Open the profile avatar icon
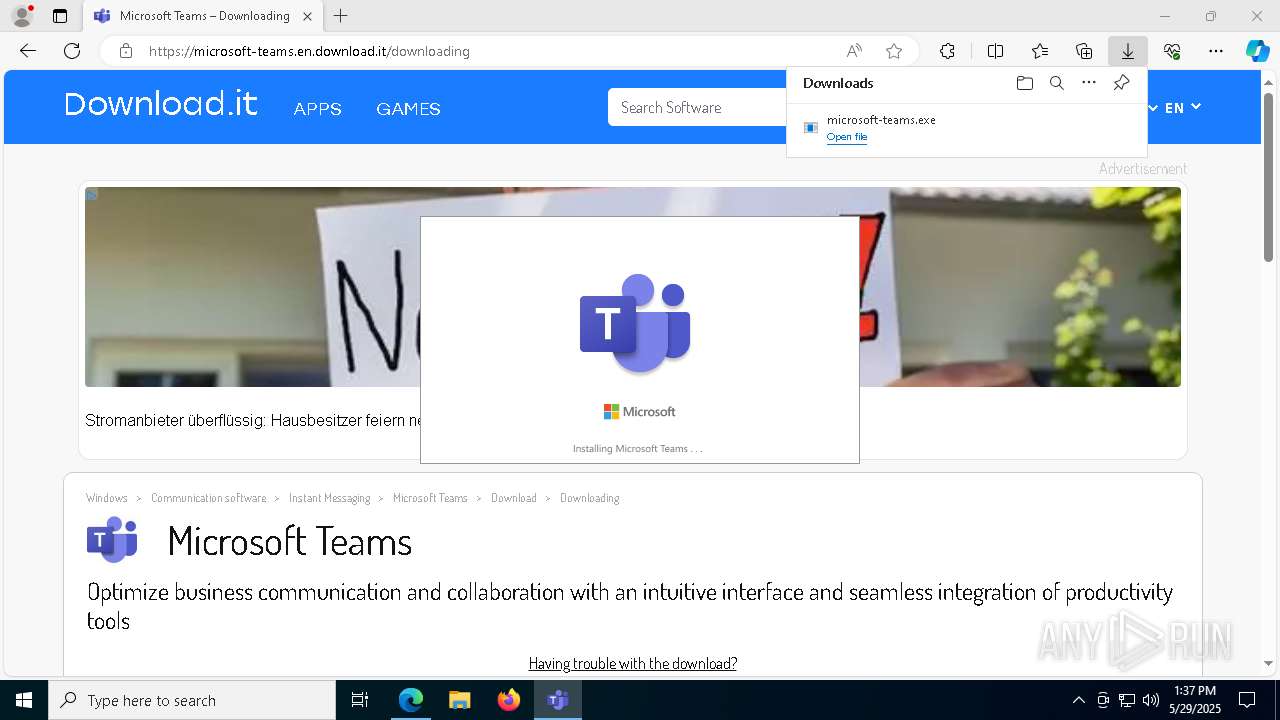The height and width of the screenshot is (720, 1280). coord(21,16)
